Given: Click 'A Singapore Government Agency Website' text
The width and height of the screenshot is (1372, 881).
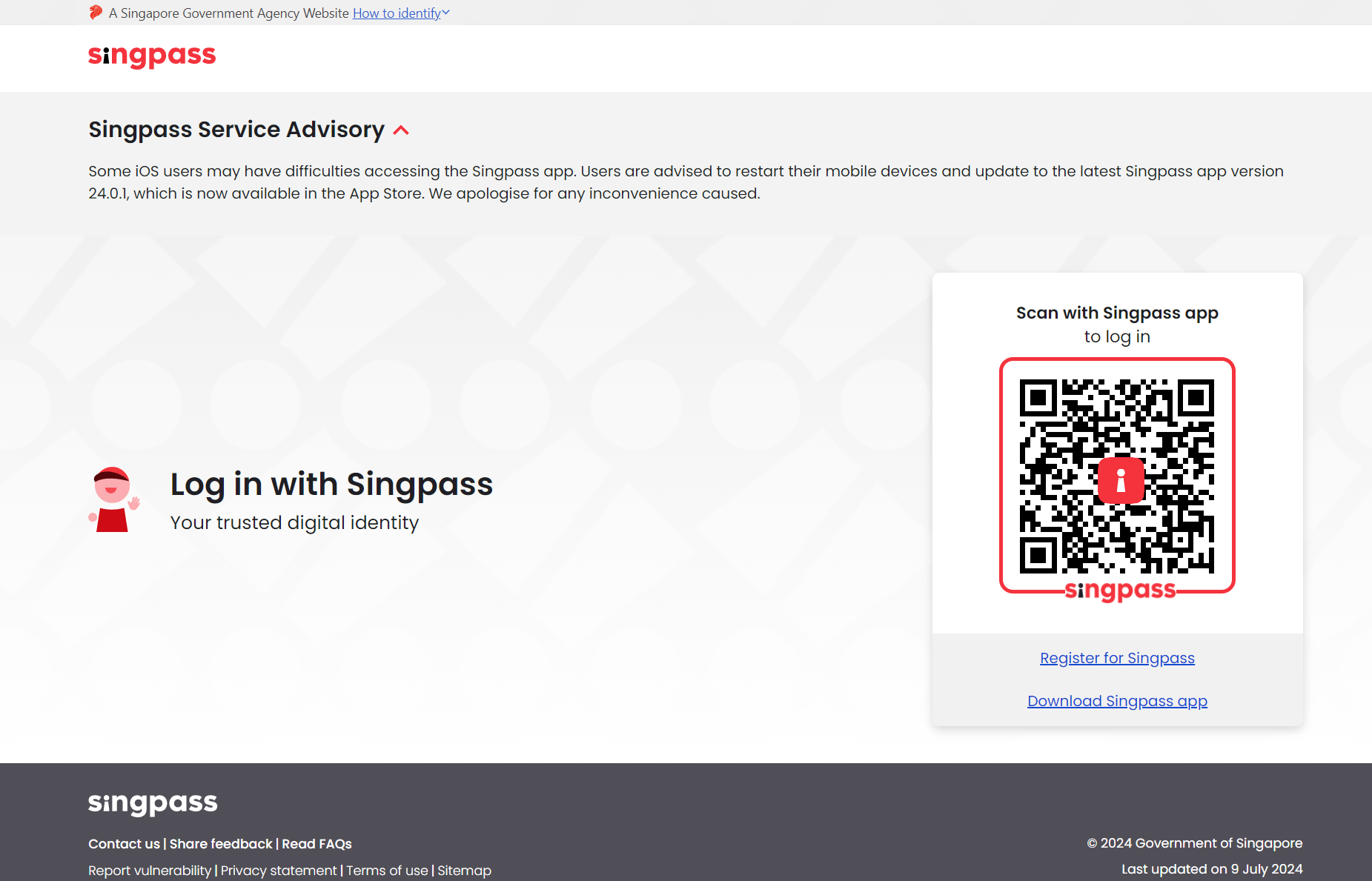Looking at the screenshot, I should 228,13.
